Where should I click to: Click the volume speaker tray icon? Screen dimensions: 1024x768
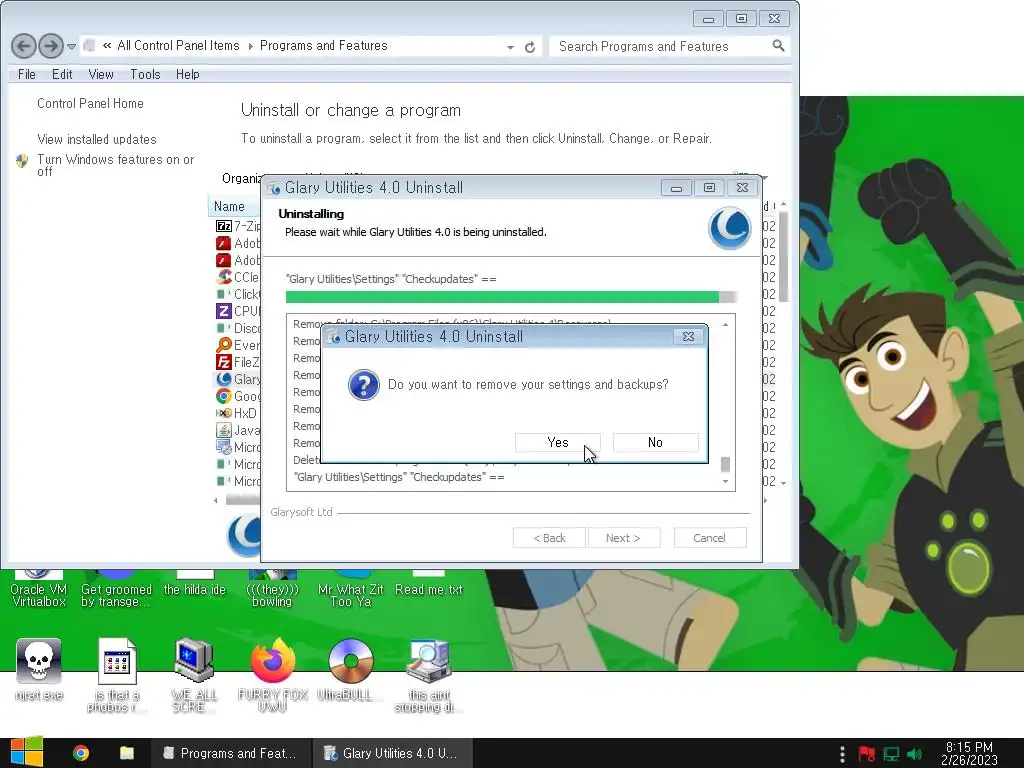pyautogui.click(x=914, y=754)
